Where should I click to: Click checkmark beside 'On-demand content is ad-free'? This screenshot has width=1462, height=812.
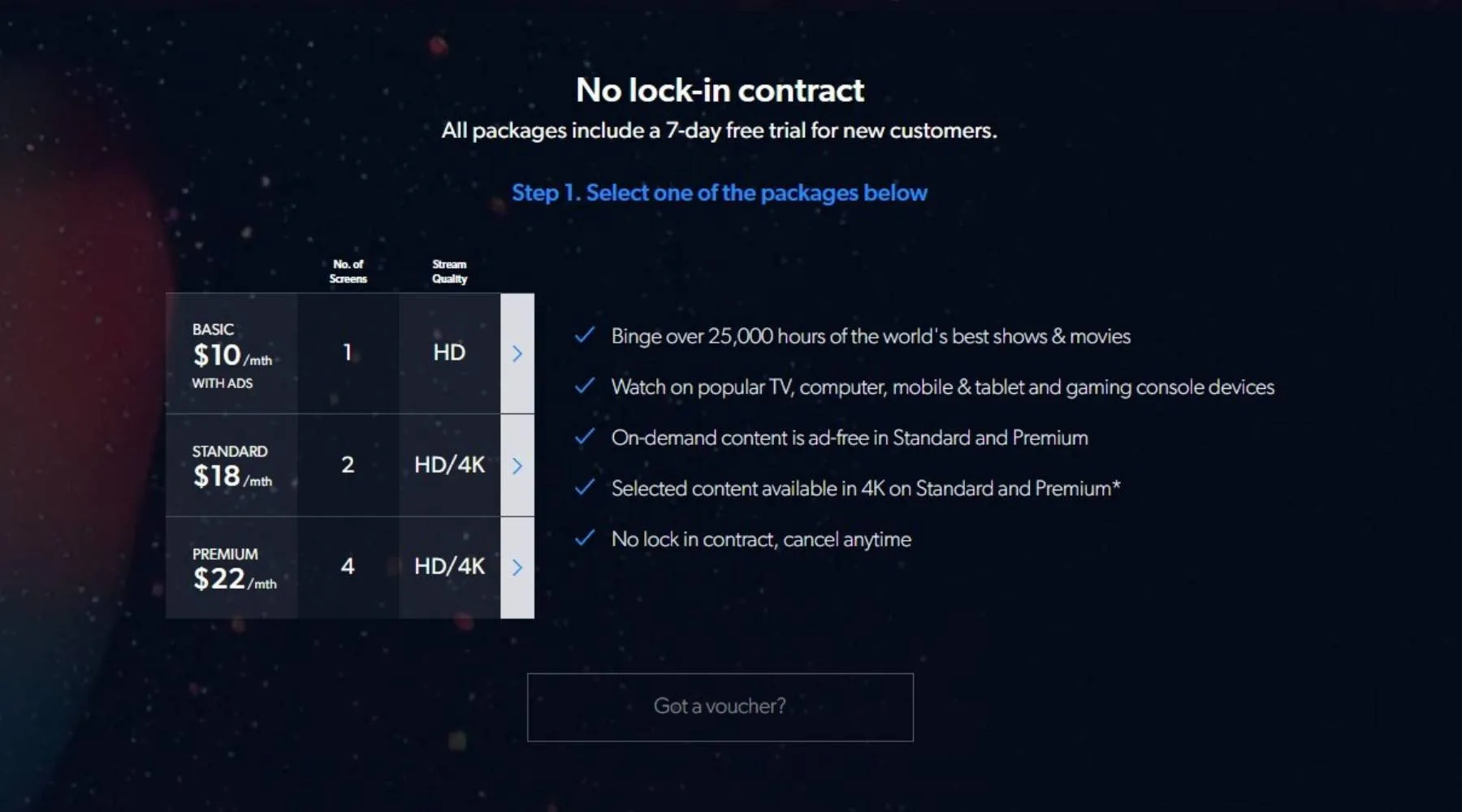pyautogui.click(x=585, y=437)
